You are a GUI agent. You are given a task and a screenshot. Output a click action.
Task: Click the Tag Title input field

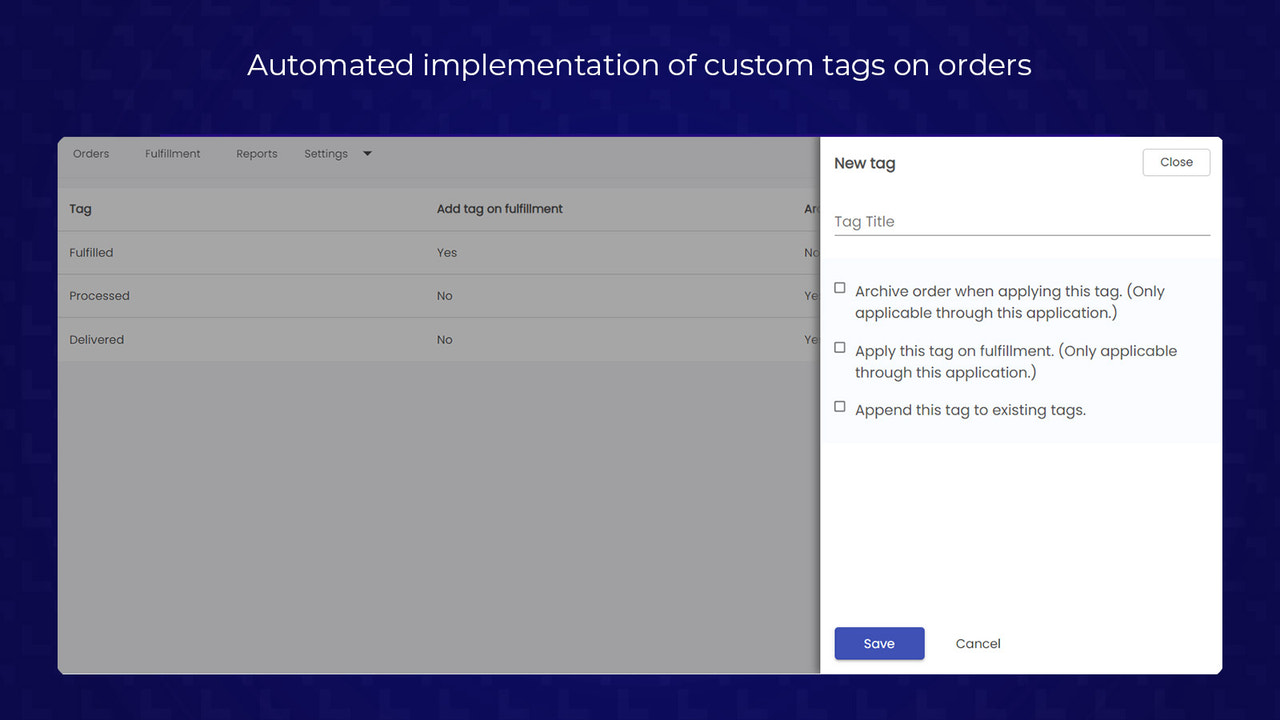(x=1021, y=221)
